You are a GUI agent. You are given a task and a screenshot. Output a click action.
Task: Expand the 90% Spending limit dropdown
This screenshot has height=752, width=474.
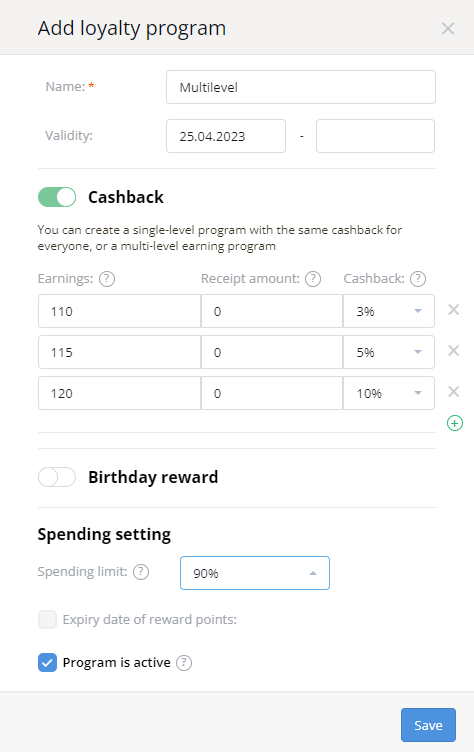pos(255,573)
